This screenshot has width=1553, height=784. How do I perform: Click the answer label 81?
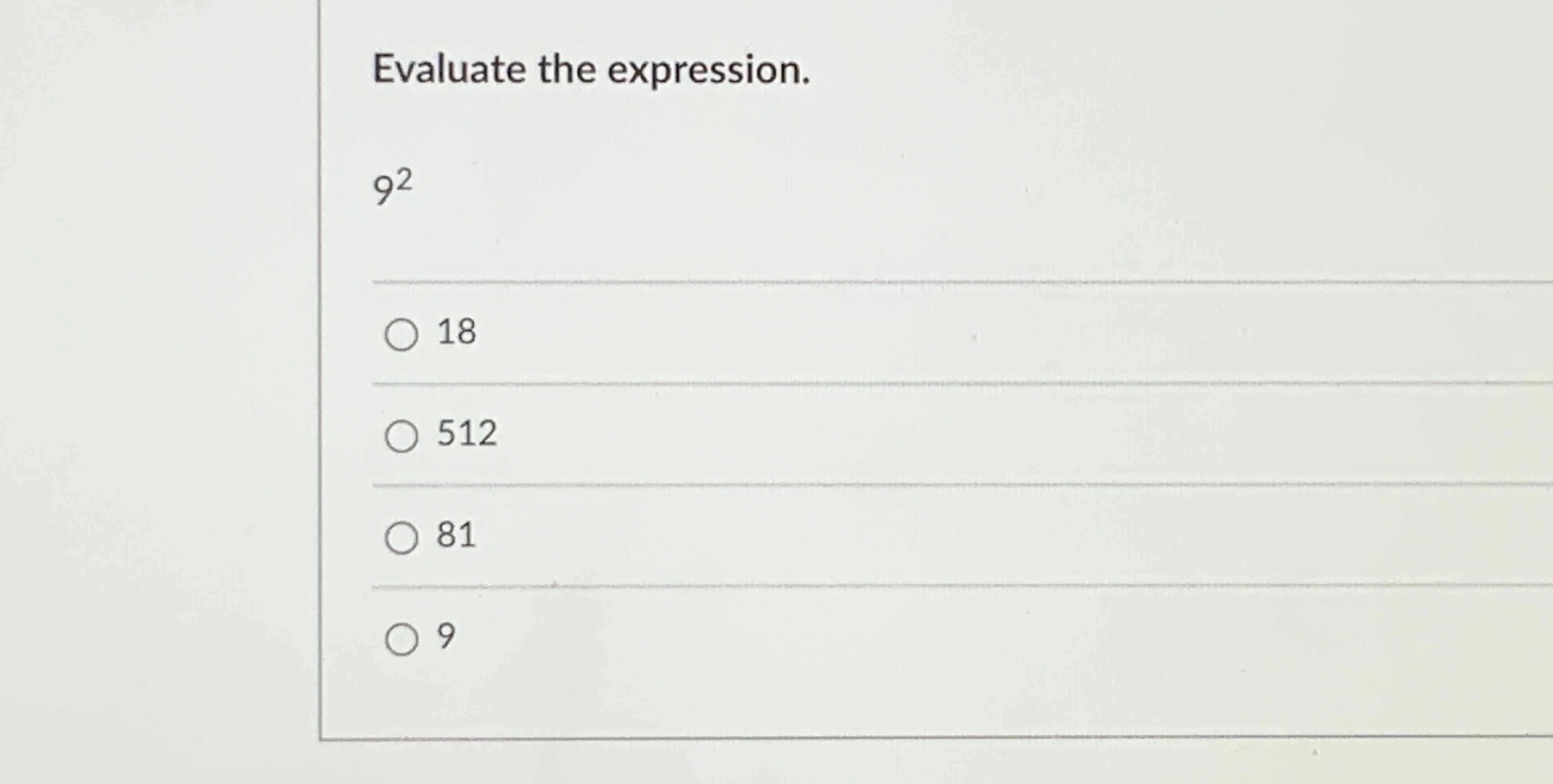coord(456,535)
